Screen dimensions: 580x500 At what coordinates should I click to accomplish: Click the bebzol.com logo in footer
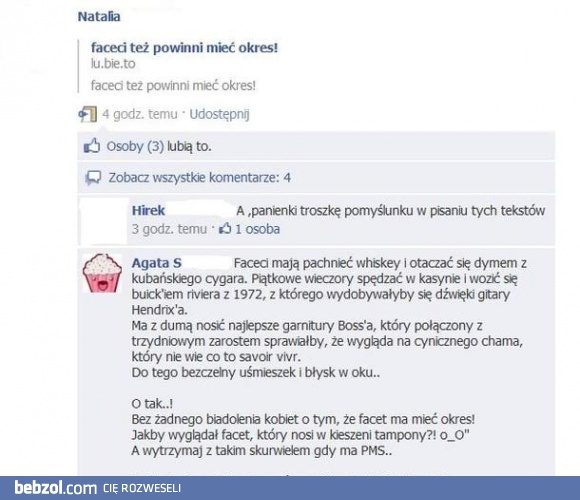click(56, 488)
